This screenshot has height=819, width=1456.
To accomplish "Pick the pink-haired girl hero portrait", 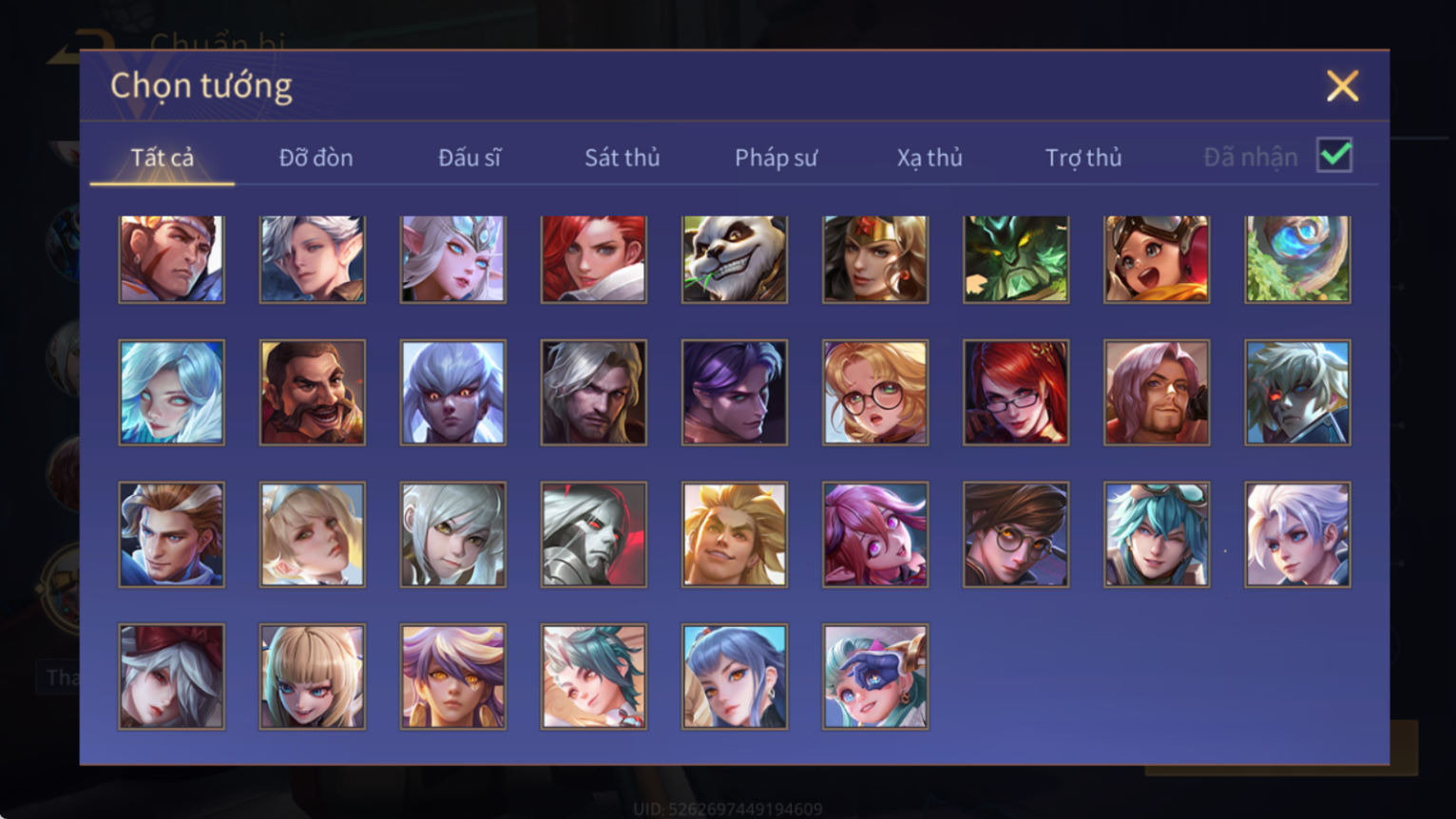I will pyautogui.click(x=874, y=534).
